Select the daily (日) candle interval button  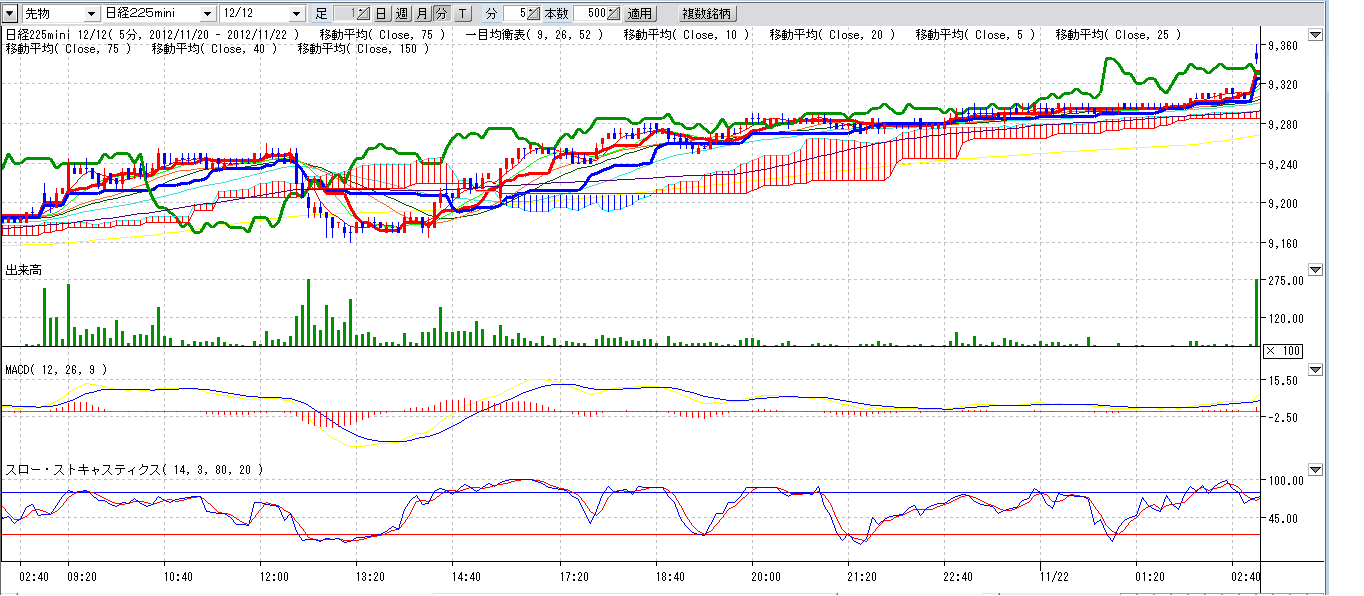pos(381,14)
